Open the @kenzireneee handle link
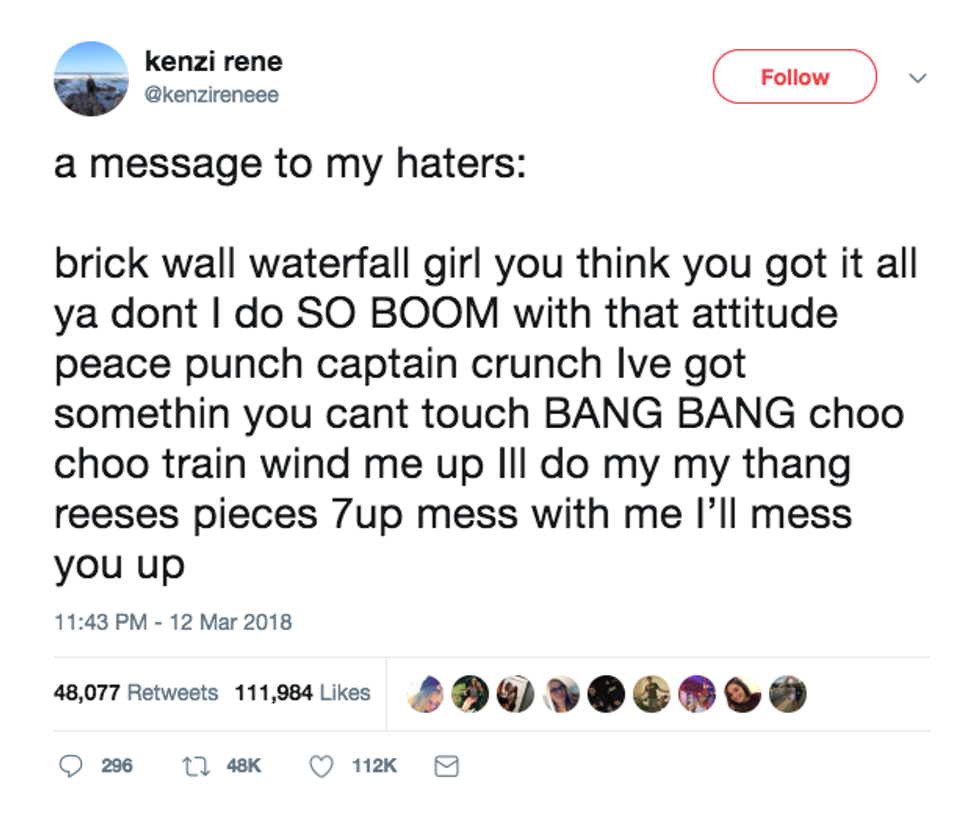Image resolution: width=980 pixels, height=817 pixels. 212,96
